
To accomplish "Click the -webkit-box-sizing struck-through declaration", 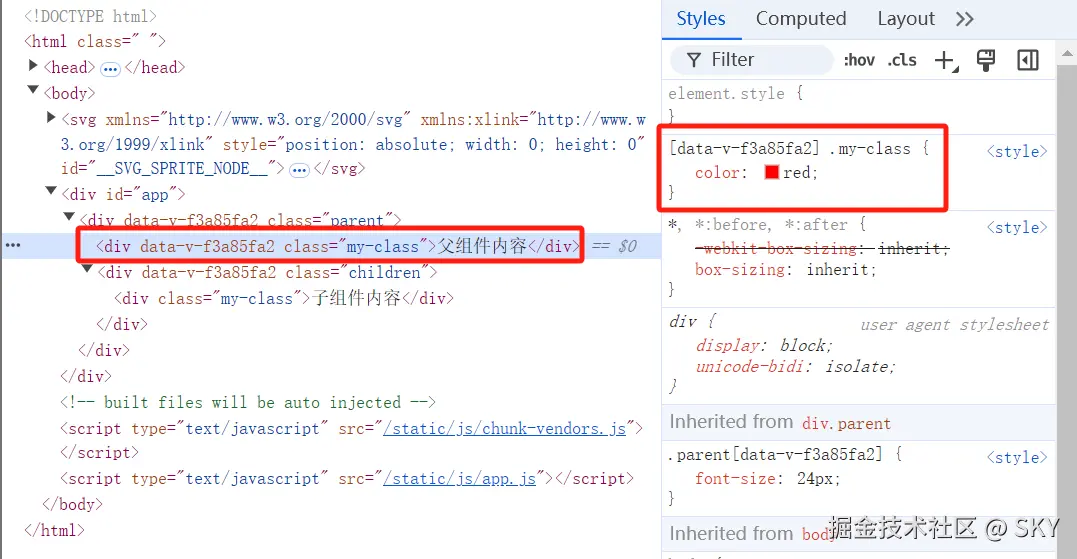I will pos(821,249).
